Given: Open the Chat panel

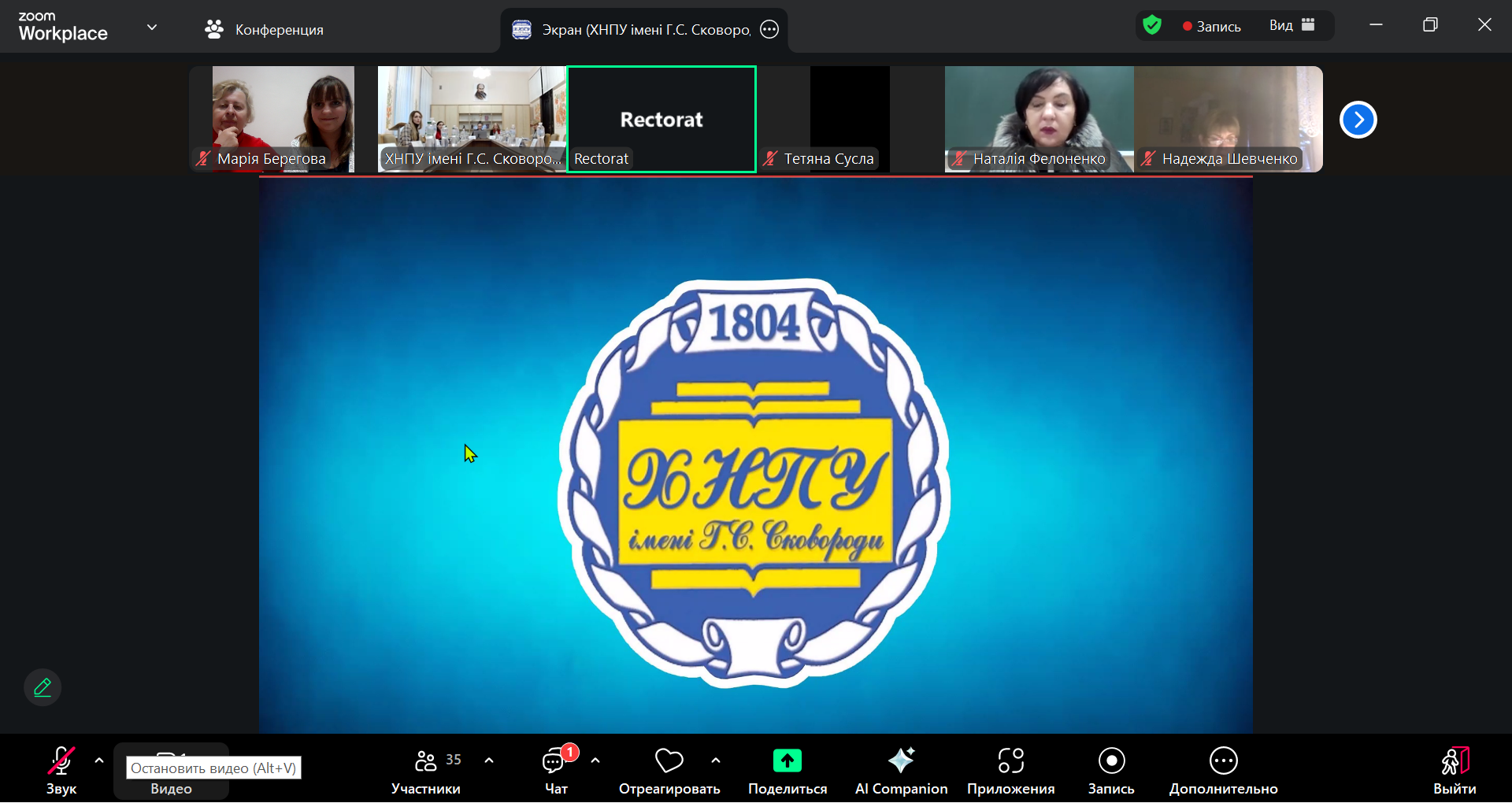Looking at the screenshot, I should pyautogui.click(x=555, y=761).
